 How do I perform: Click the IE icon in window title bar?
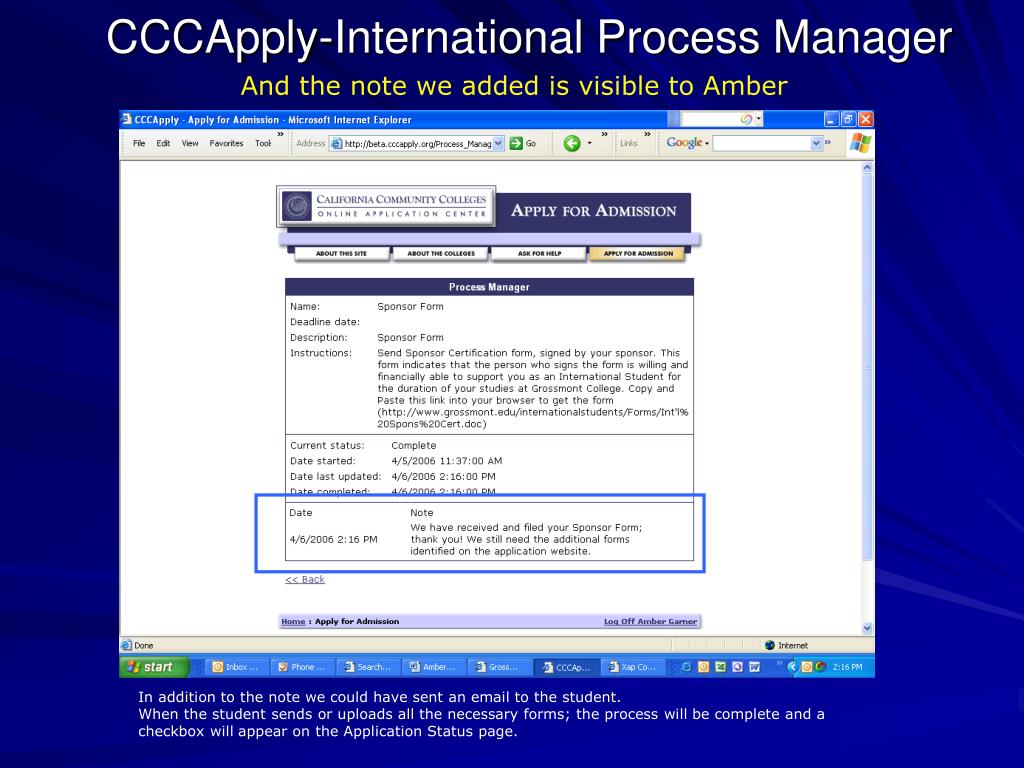(127, 120)
